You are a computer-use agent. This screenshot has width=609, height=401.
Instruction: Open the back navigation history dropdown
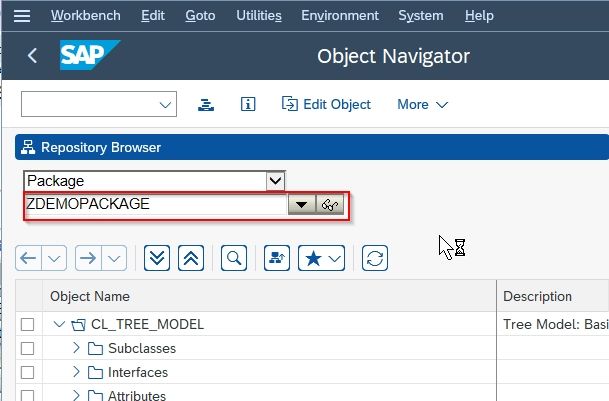54,258
